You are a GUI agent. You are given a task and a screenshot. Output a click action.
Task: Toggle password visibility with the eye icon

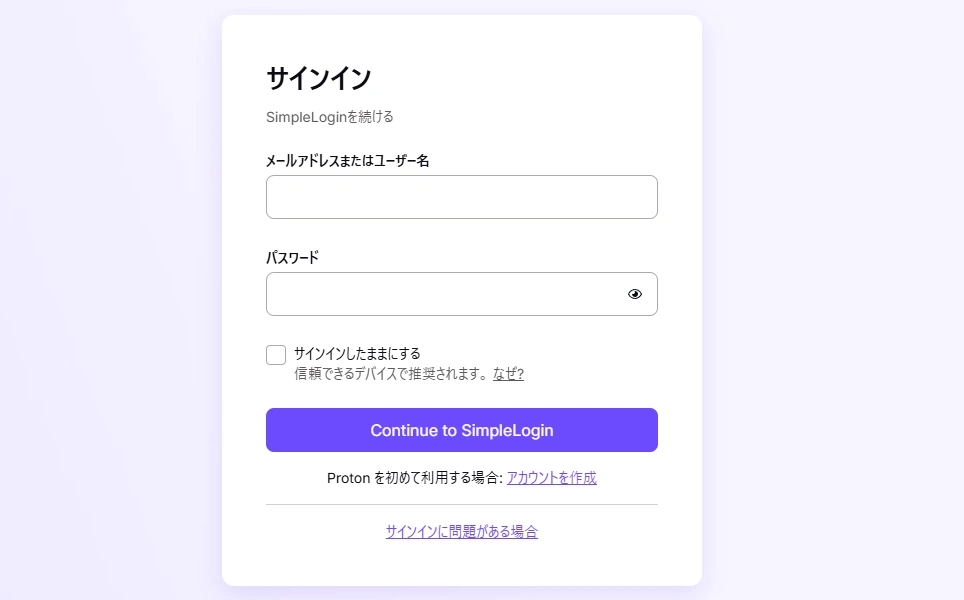click(636, 293)
